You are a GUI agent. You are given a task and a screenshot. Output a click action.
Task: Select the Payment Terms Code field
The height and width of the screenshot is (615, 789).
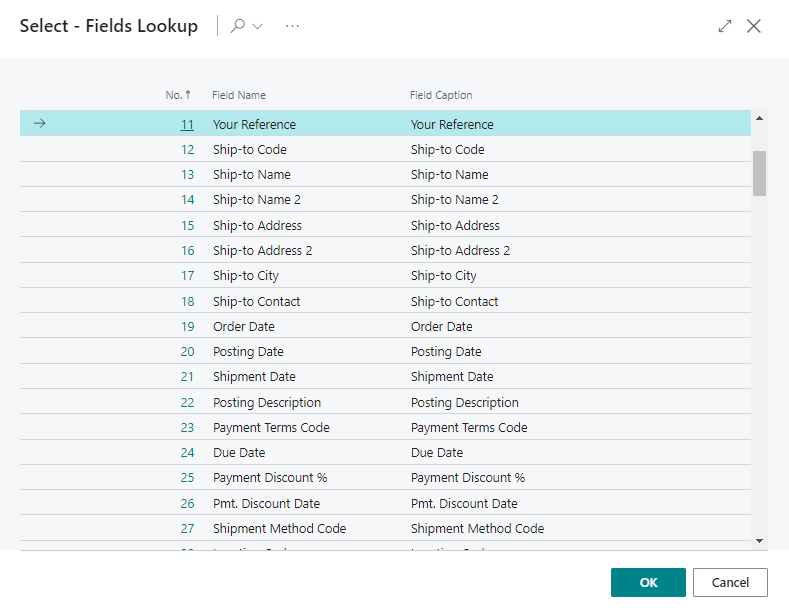(x=270, y=428)
